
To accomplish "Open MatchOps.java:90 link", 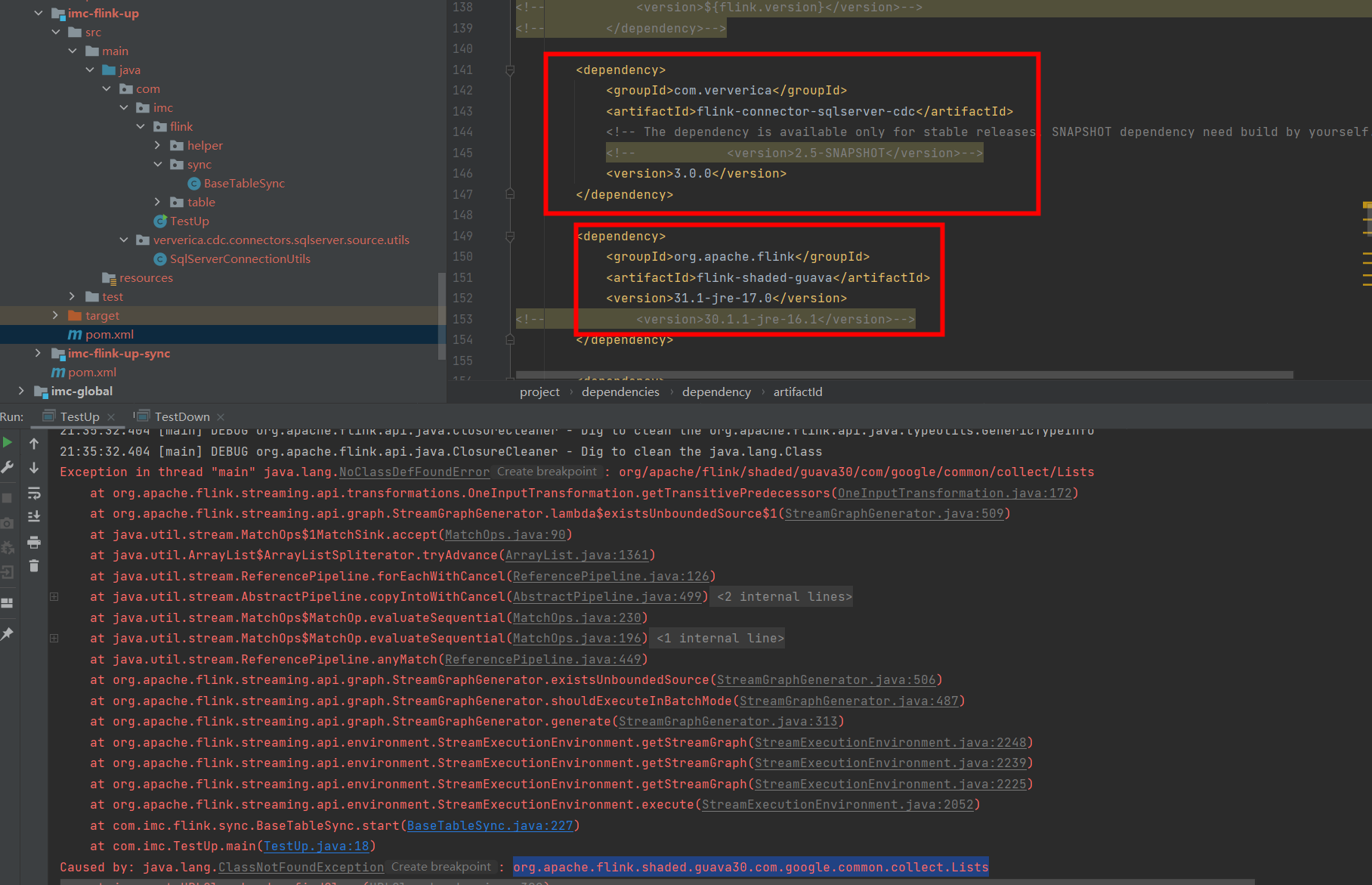I will pos(505,534).
